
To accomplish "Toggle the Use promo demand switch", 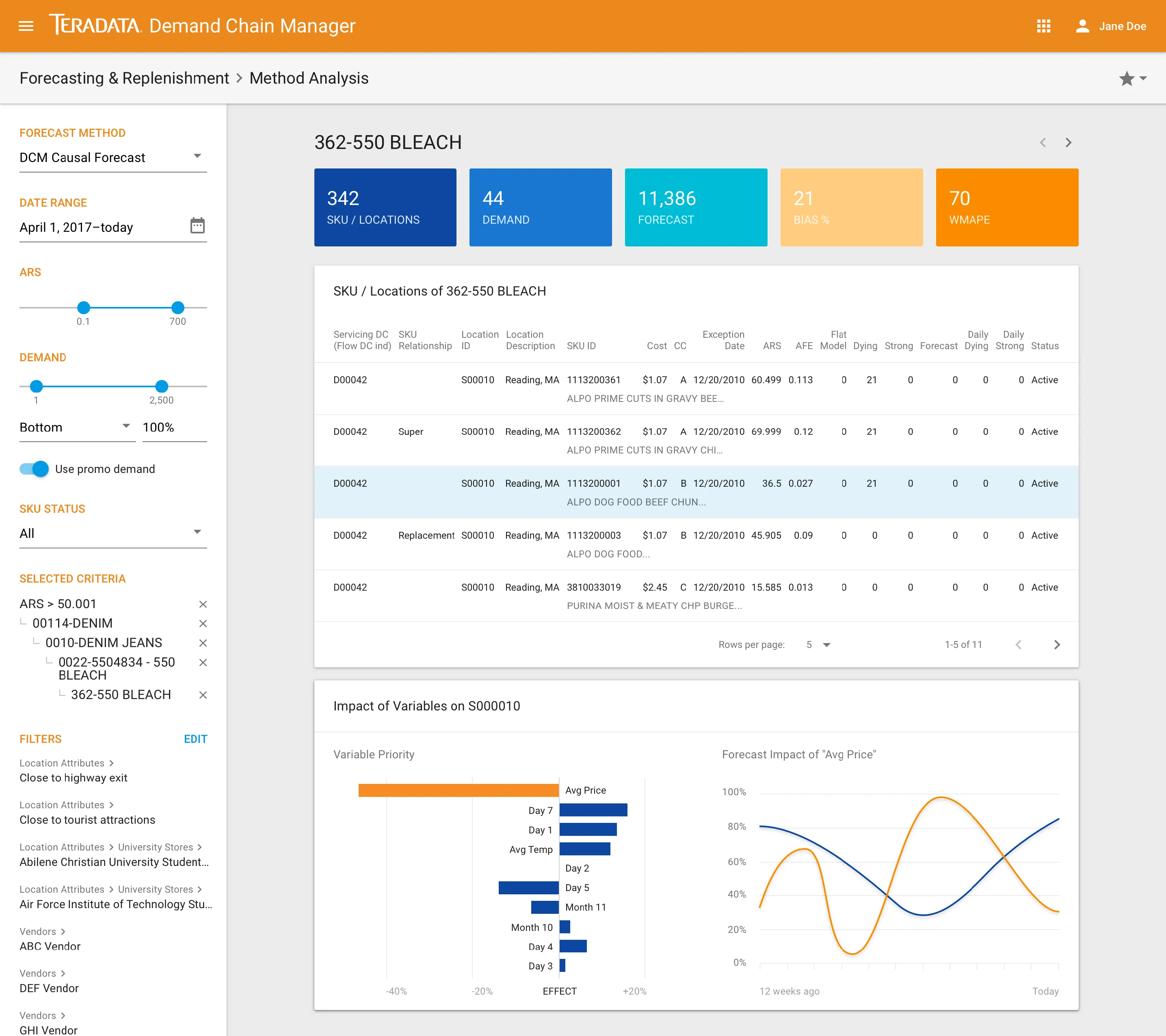I will click(34, 469).
